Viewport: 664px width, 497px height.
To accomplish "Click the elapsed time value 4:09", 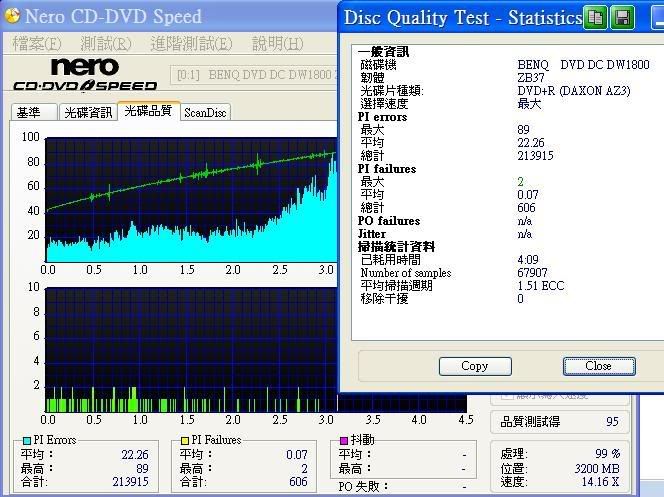I will 528,260.
